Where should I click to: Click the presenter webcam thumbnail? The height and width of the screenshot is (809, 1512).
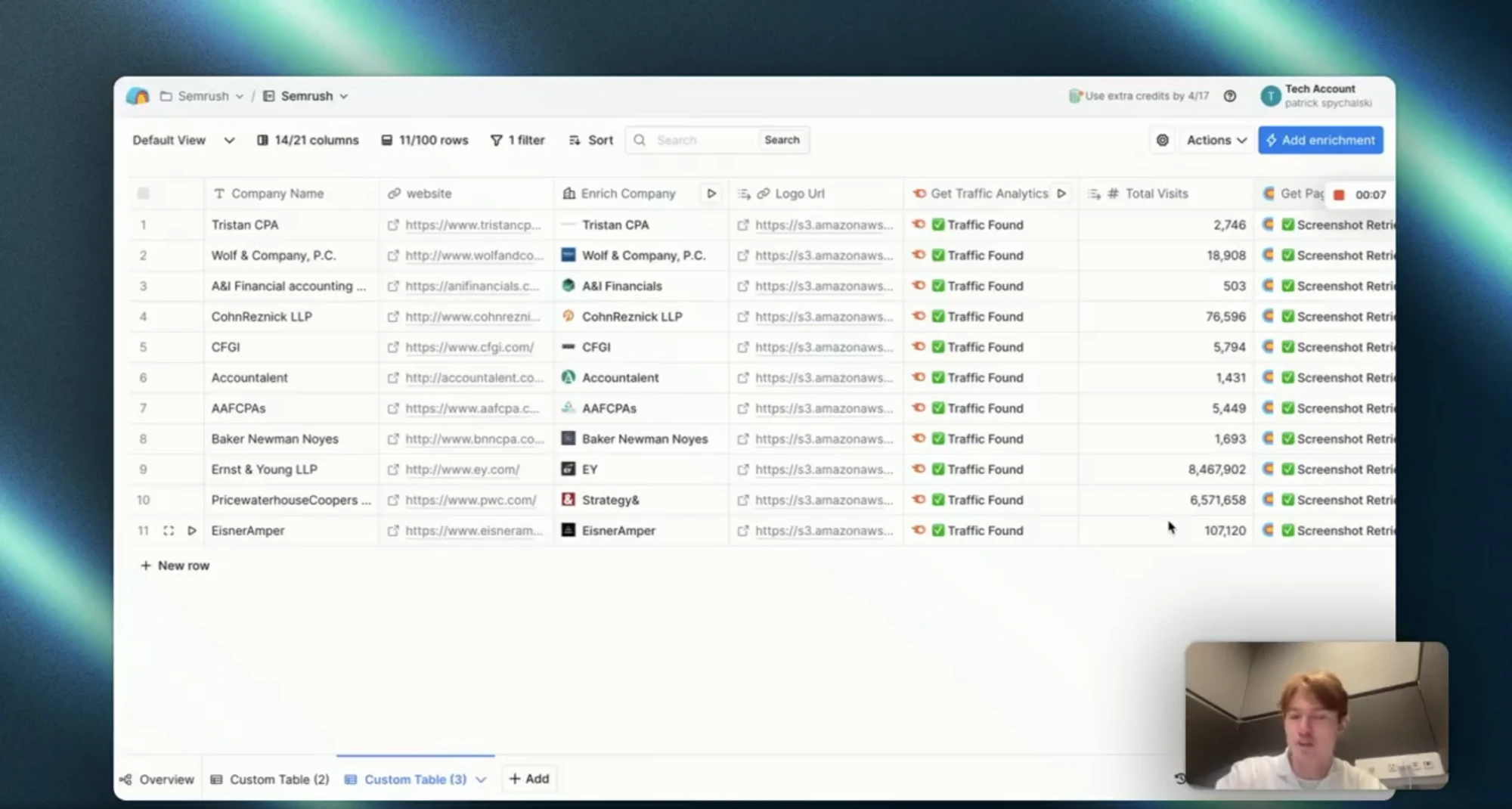tap(1316, 715)
